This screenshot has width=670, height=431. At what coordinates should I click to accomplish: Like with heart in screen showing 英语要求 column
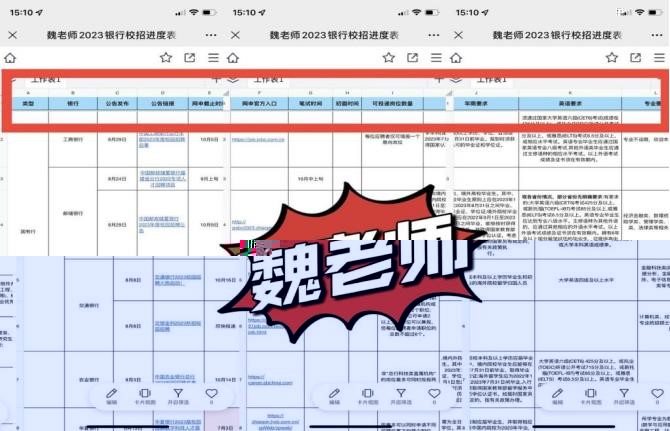658,396
